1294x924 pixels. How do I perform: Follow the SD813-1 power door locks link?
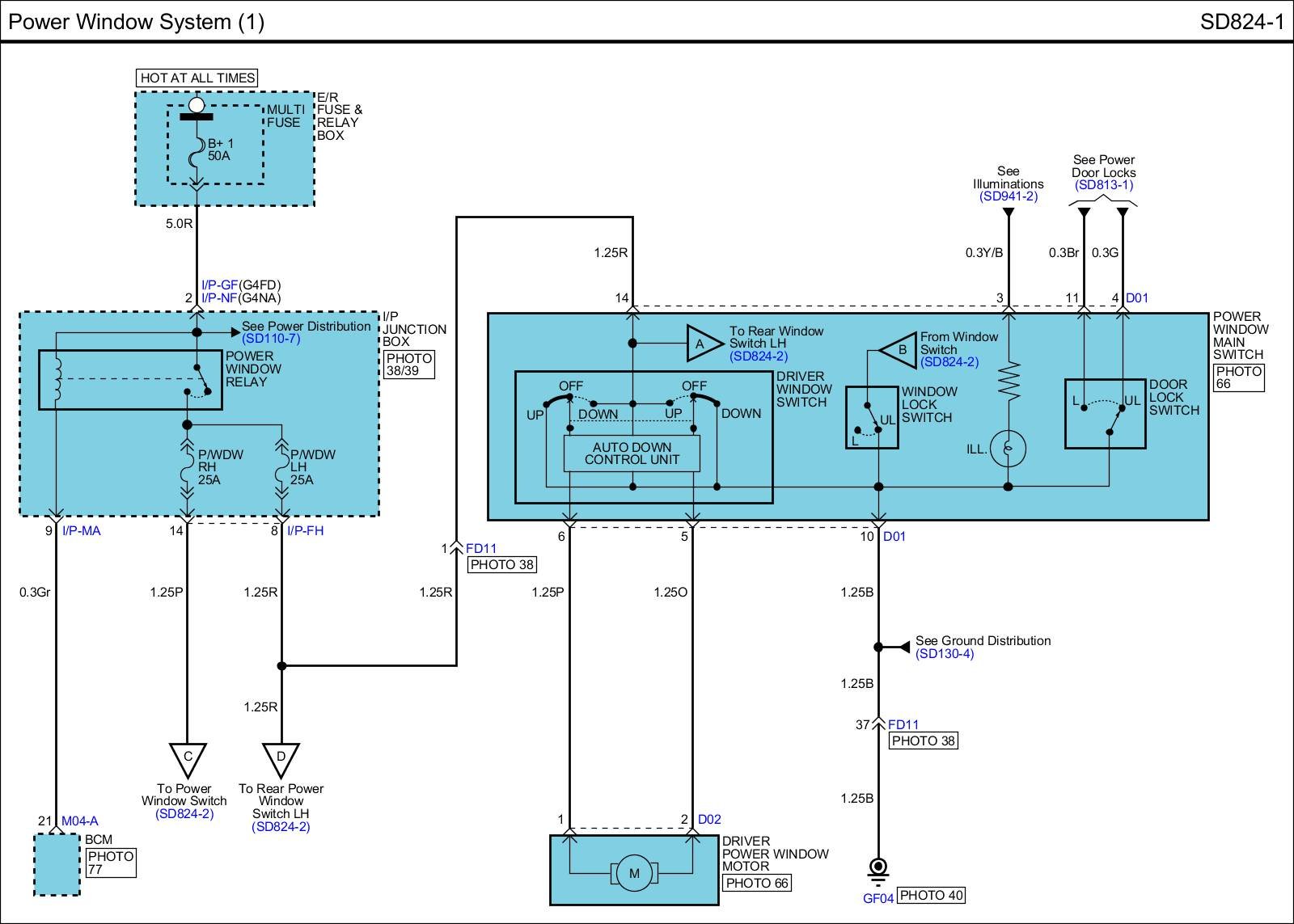point(1103,185)
